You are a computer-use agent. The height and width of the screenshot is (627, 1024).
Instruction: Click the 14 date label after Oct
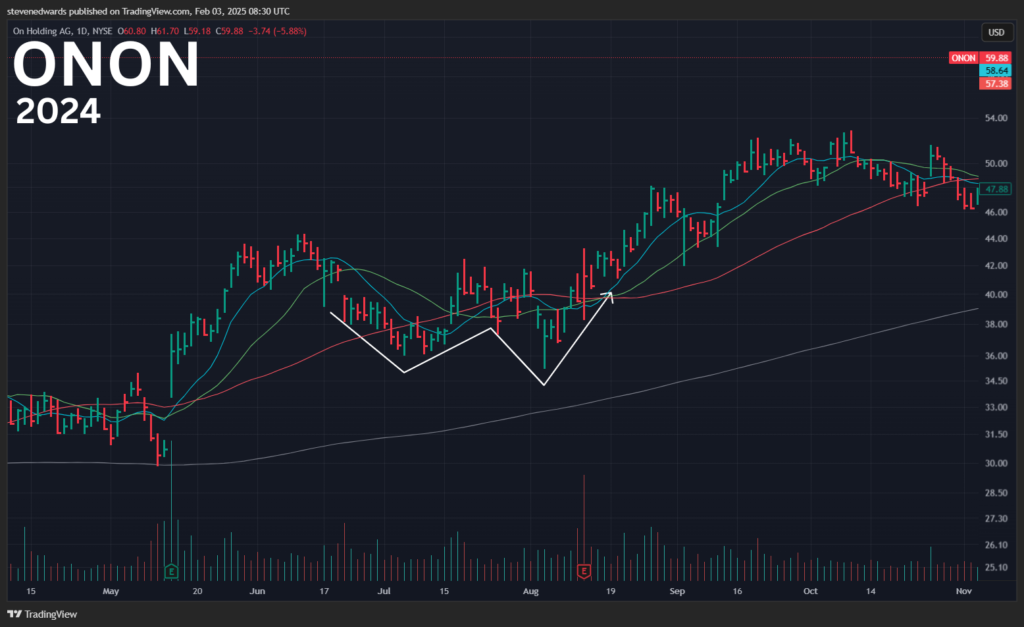point(871,591)
